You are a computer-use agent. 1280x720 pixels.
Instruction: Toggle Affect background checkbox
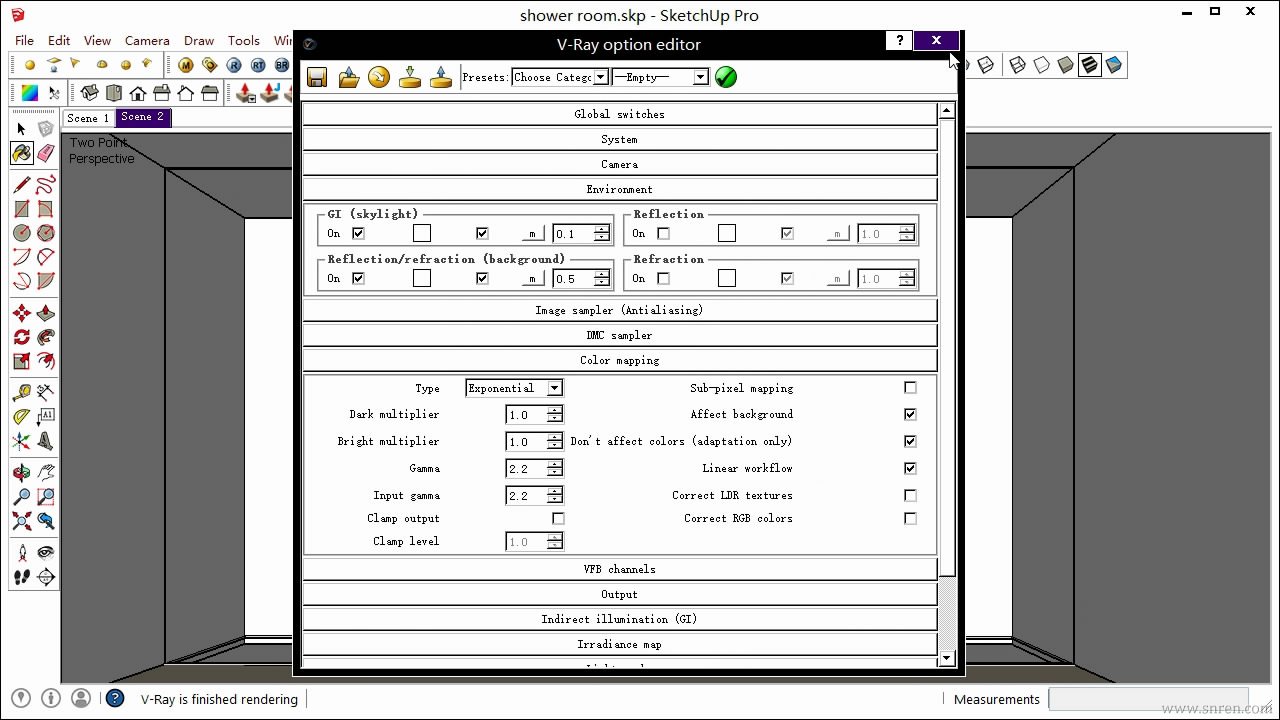click(910, 414)
